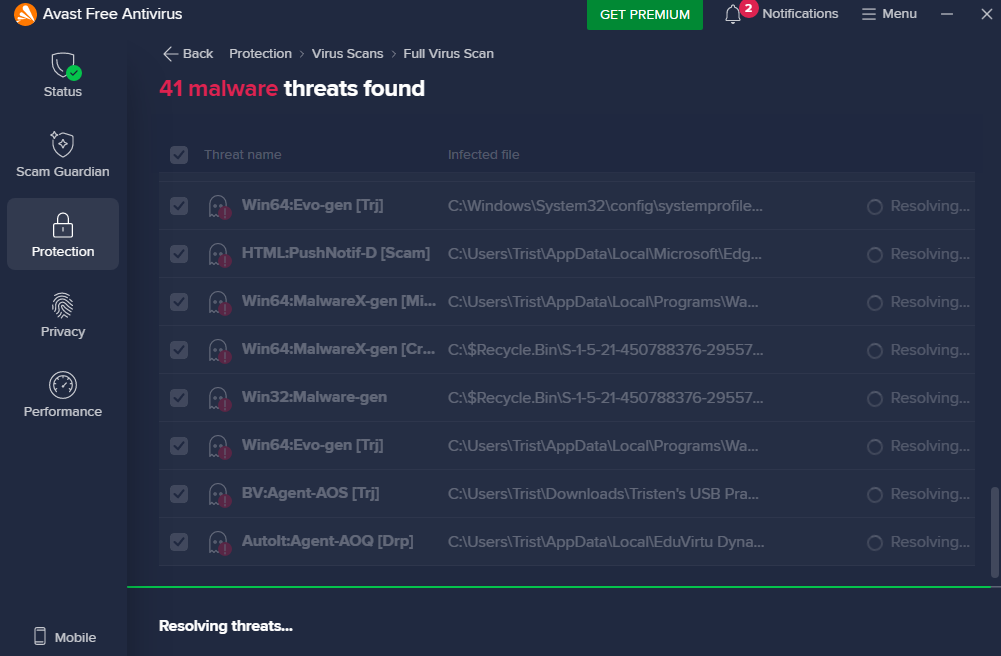This screenshot has width=1001, height=656.
Task: Click the resolving spinner for Win64:MalwareX-gen [Cr...
Action: [x=875, y=350]
